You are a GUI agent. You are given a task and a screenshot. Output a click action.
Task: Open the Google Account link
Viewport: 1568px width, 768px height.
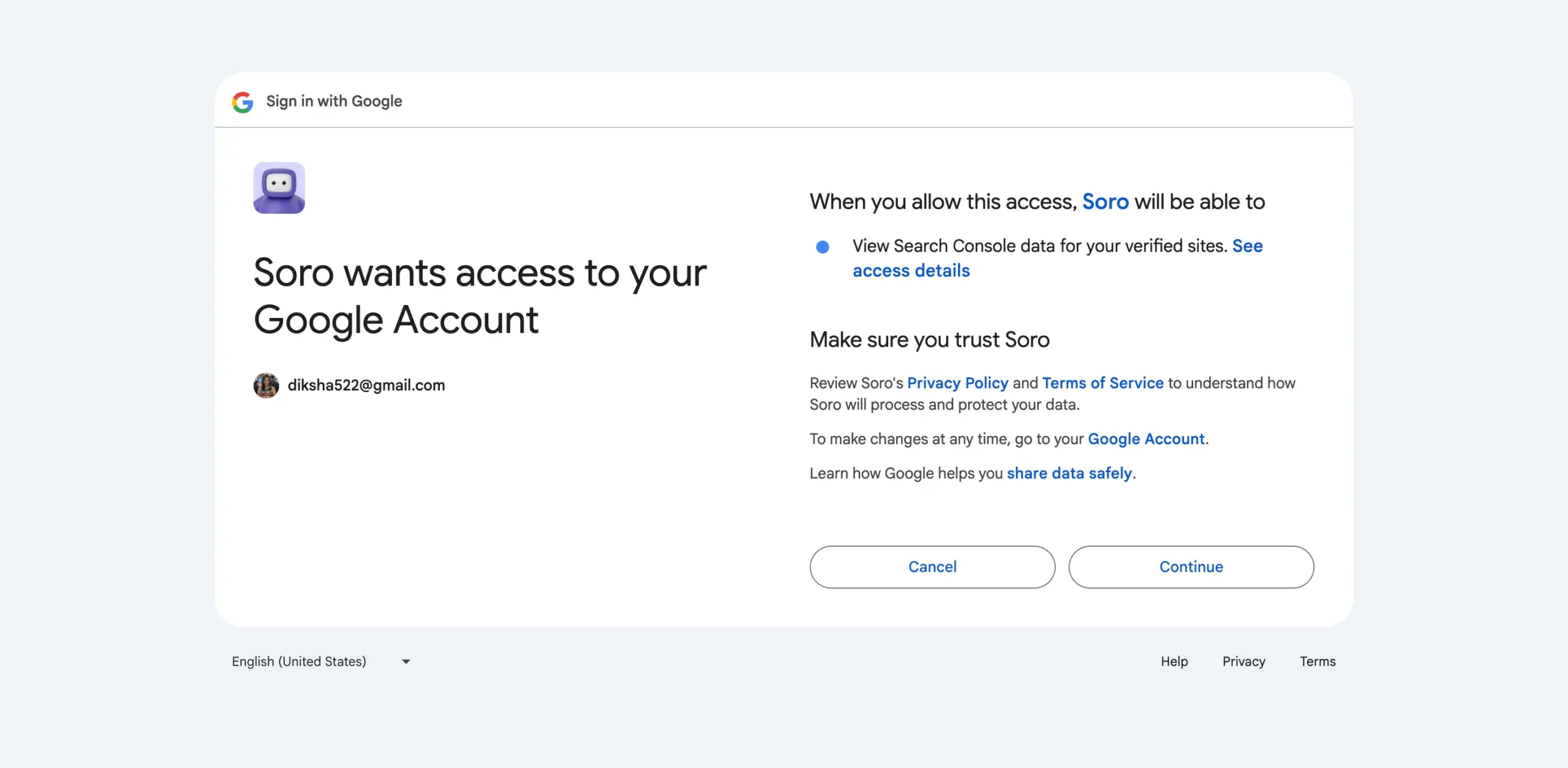[x=1146, y=439]
